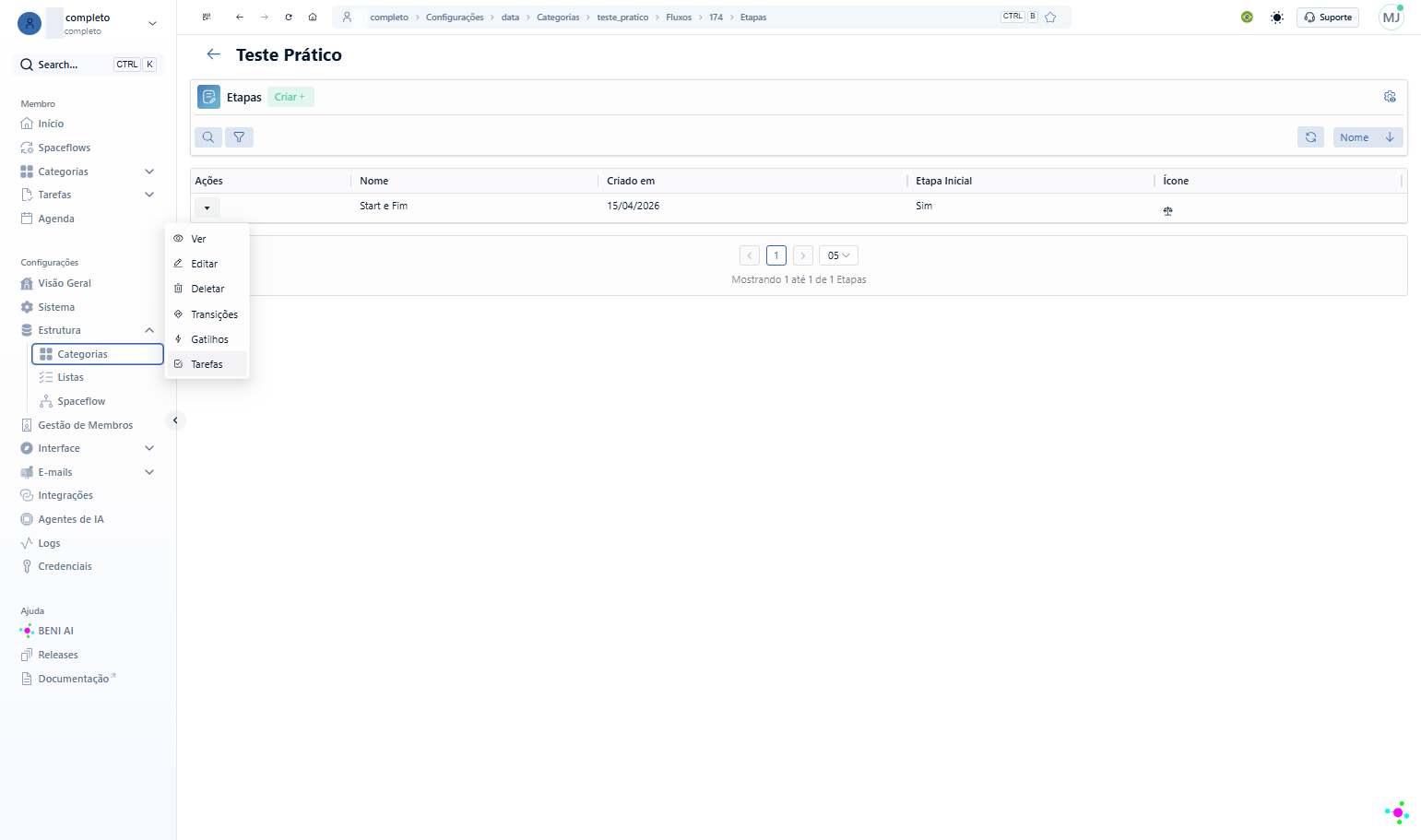
Task: Click the Configurações breadcrumb
Action: [x=455, y=18]
